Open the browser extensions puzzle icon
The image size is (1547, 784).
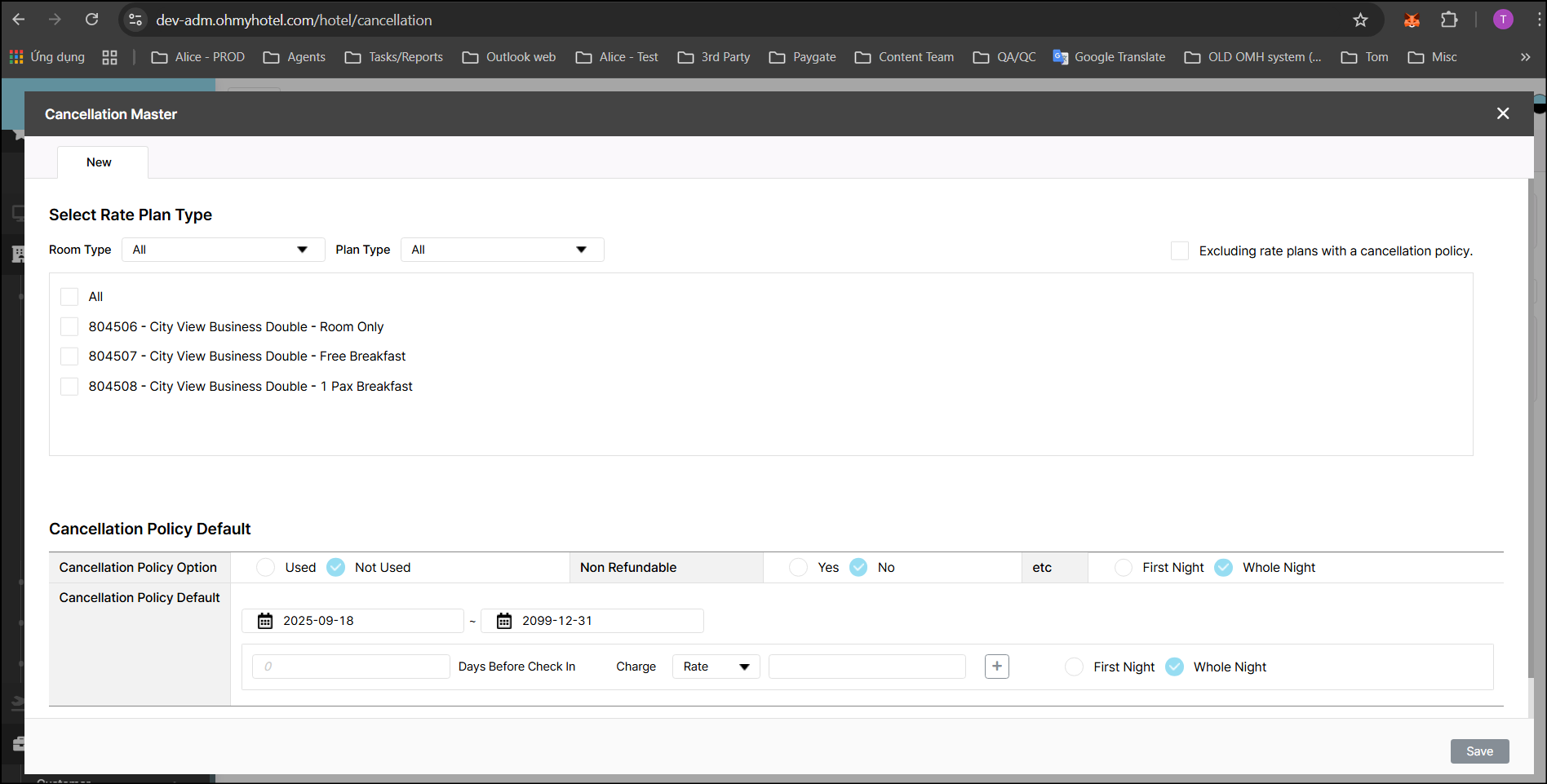pyautogui.click(x=1449, y=20)
